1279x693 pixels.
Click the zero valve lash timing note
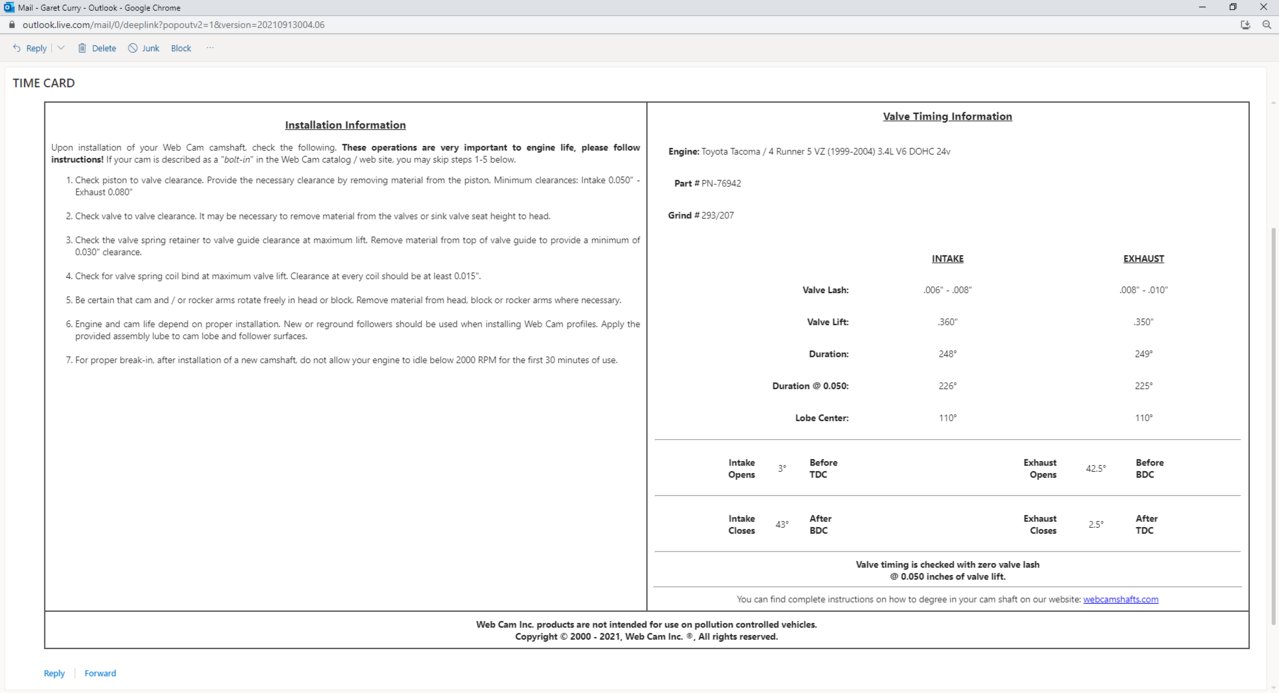[947, 570]
